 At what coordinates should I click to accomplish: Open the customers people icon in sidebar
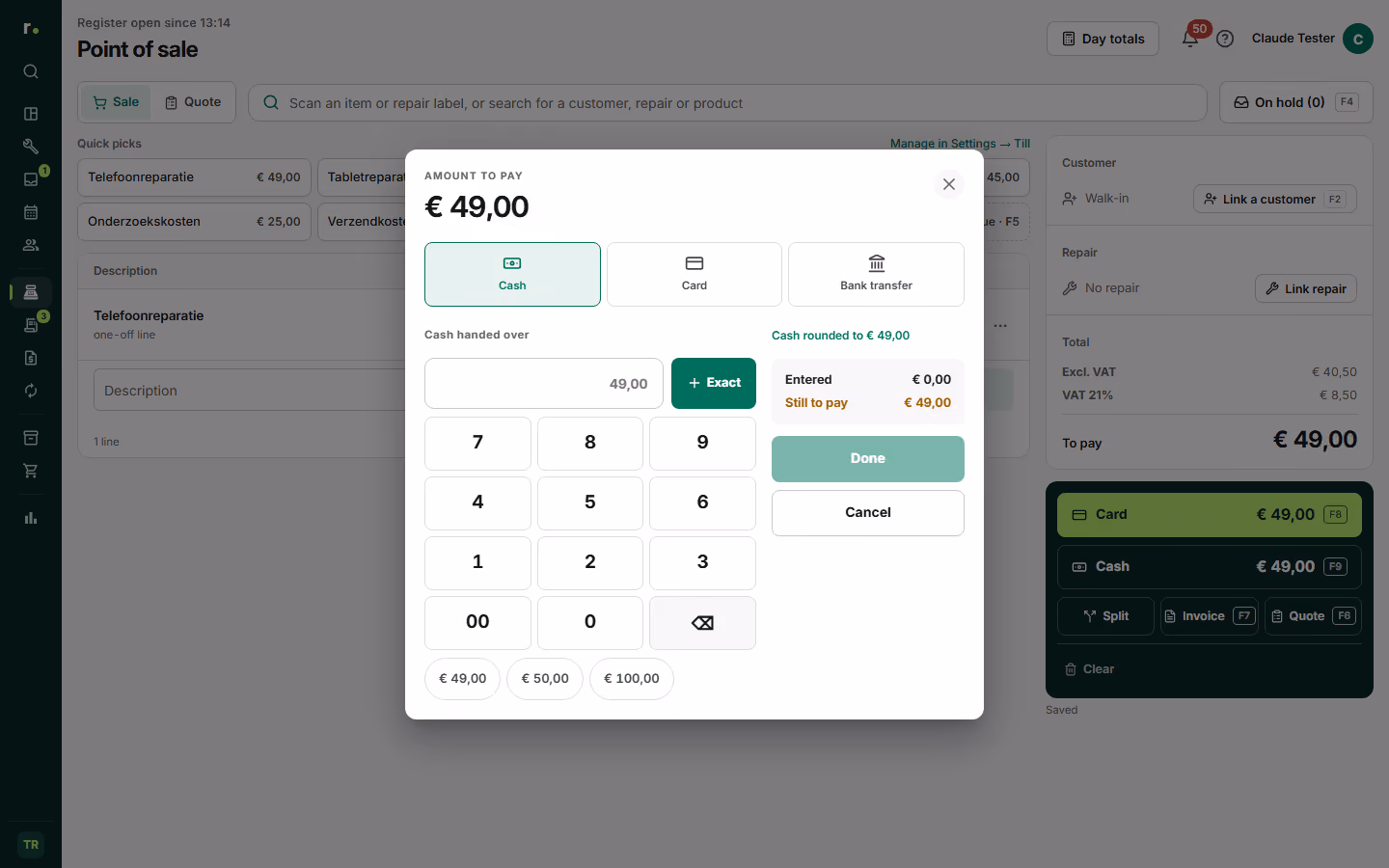[31, 245]
